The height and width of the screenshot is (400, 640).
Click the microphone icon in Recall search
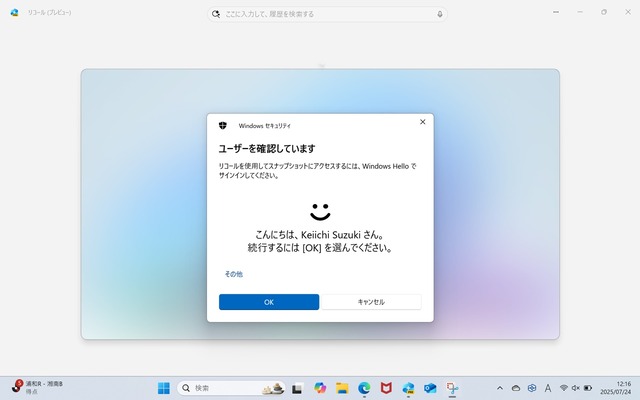click(440, 14)
